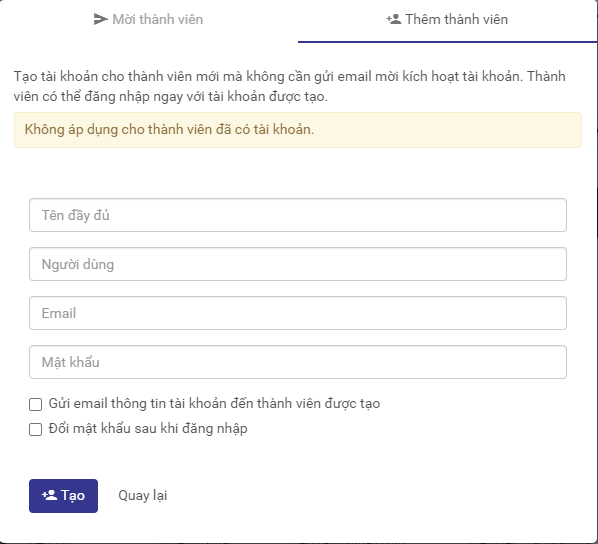
Task: Focus the Tên đầy đủ input field
Action: pos(298,215)
